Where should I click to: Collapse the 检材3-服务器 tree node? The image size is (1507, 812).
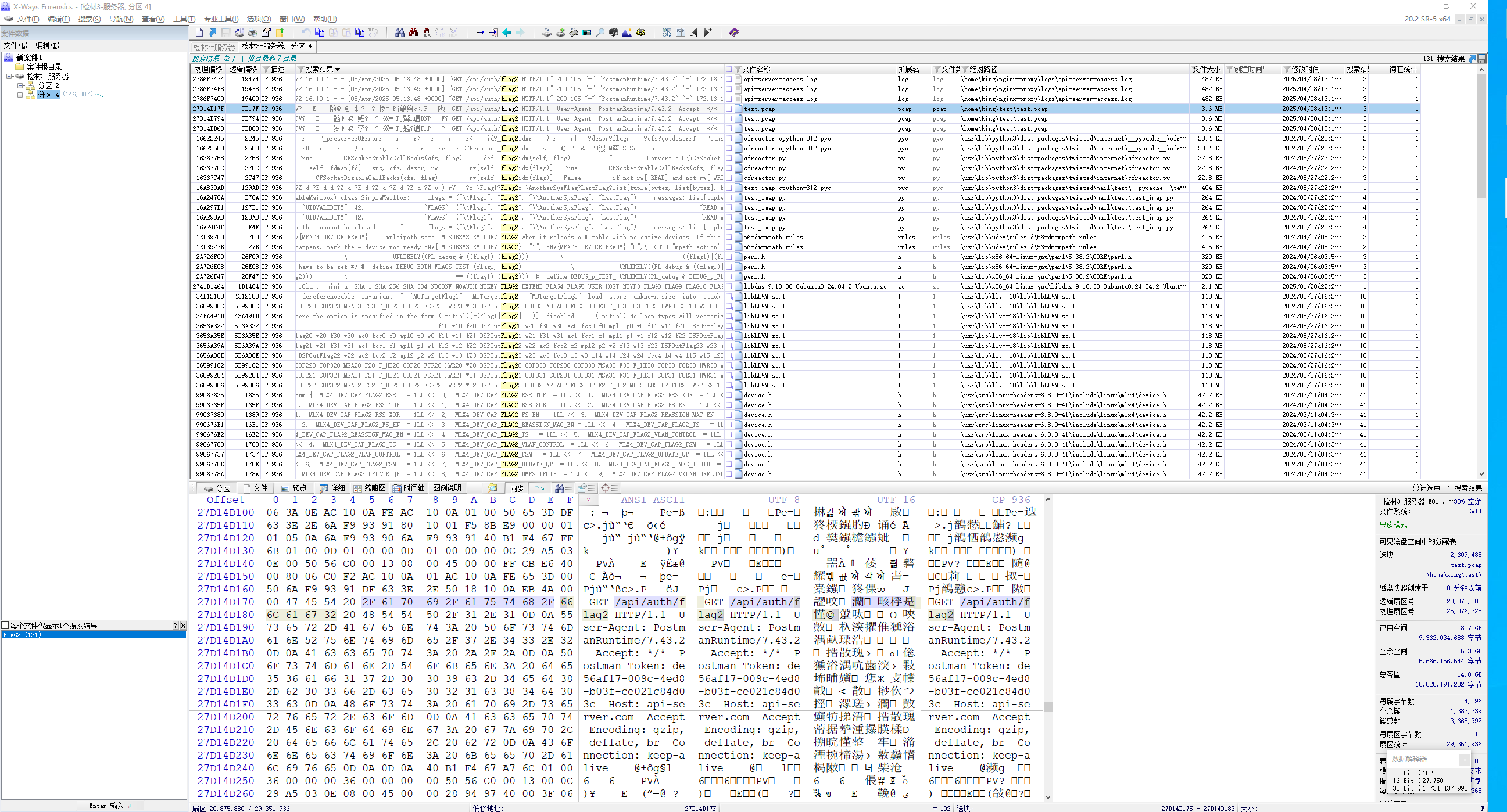(9, 76)
